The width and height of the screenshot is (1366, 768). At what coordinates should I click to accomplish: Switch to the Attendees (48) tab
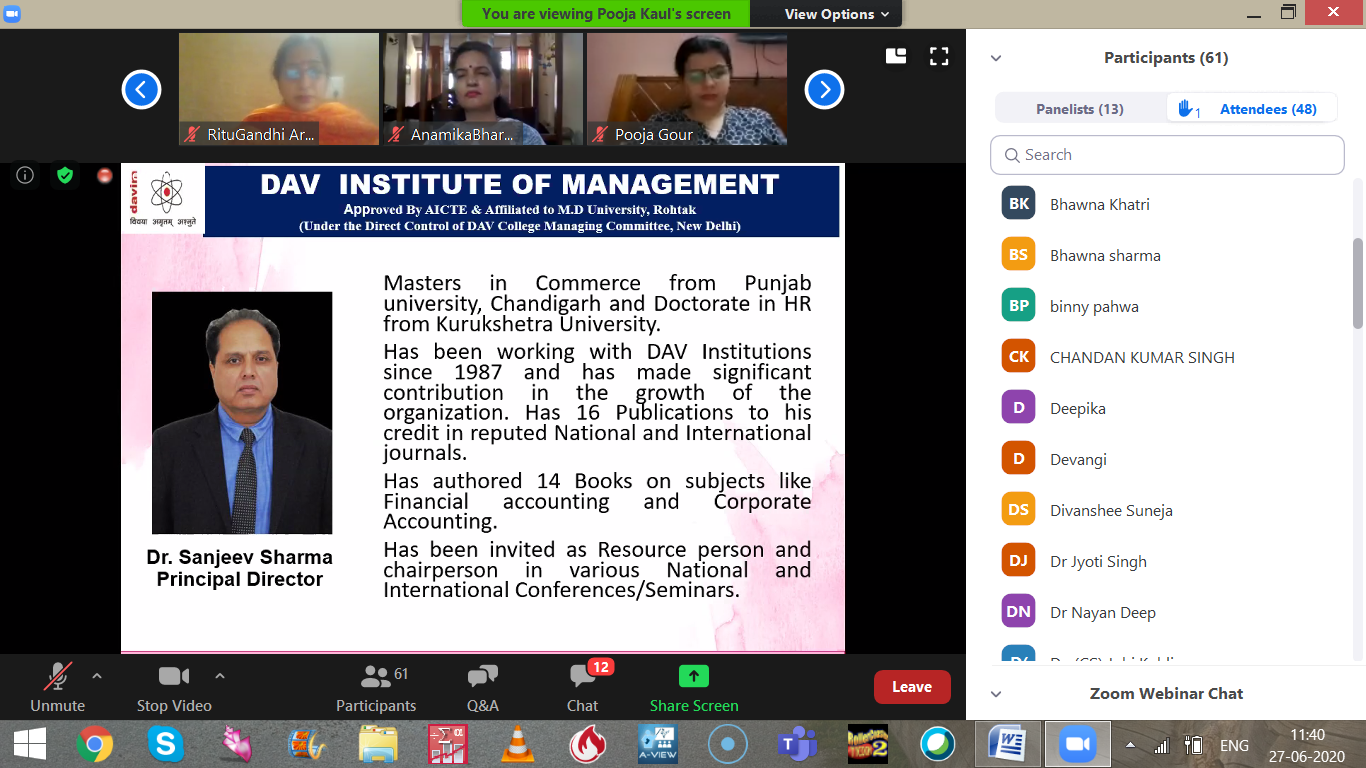pos(1252,109)
